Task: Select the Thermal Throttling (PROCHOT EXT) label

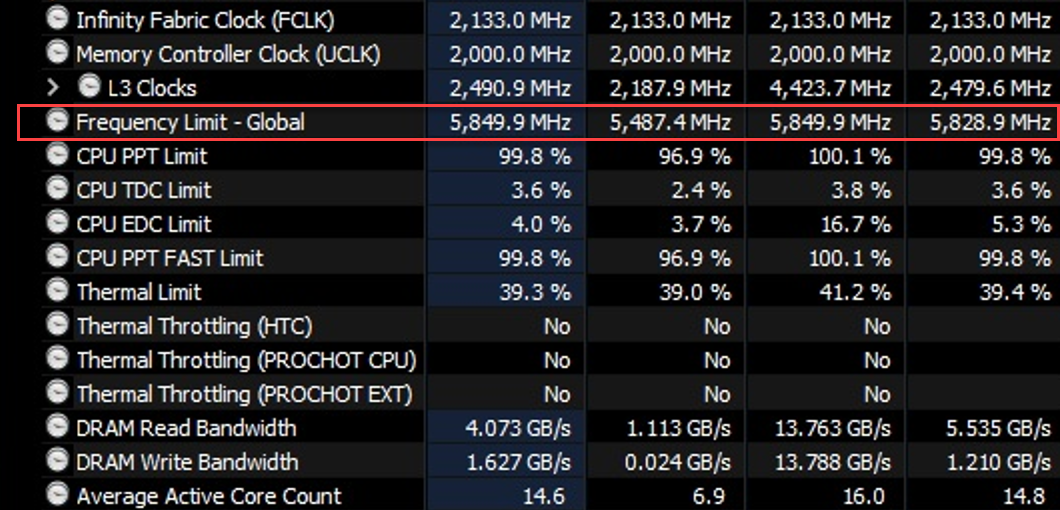Action: coord(245,394)
